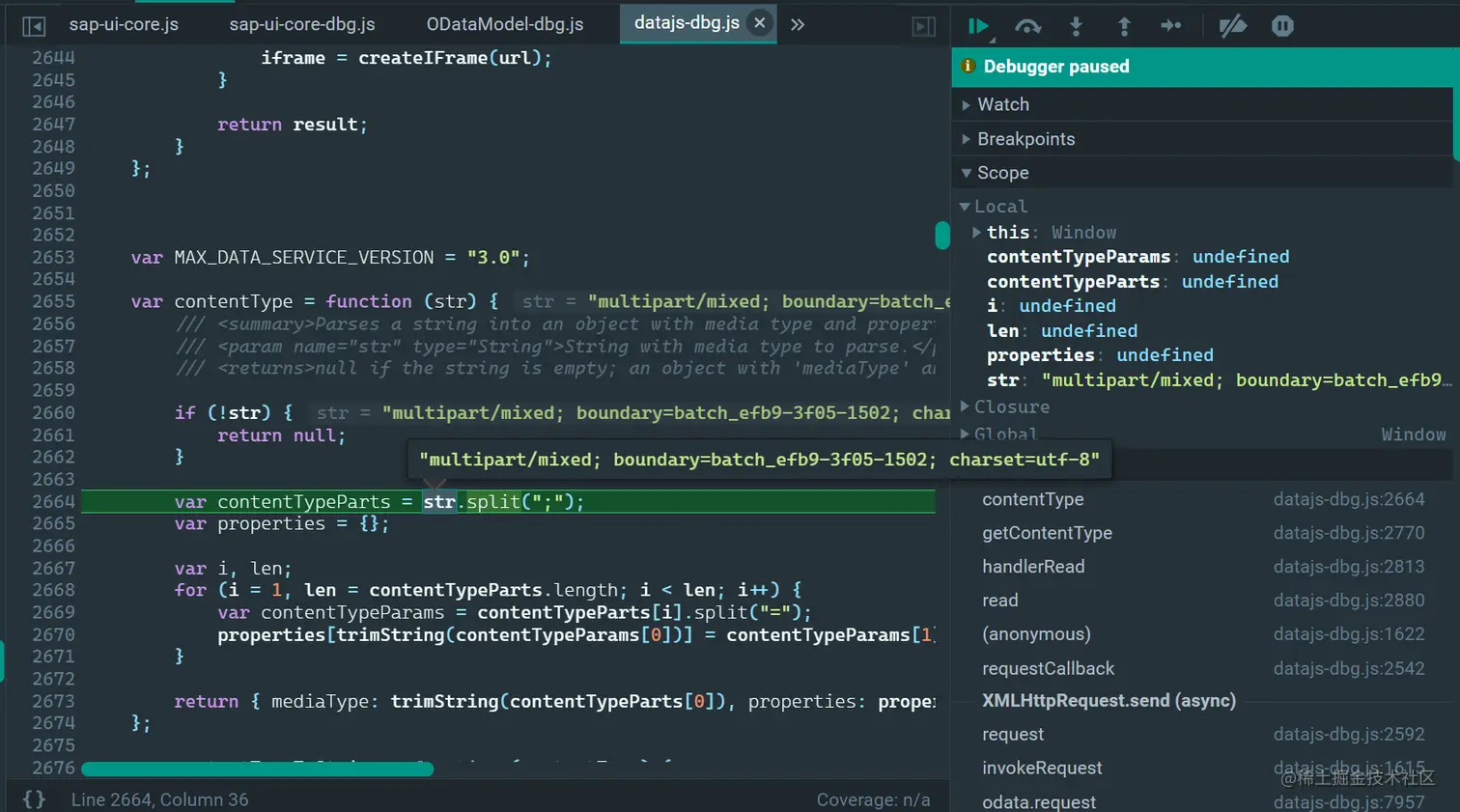Click len: undefined scope entry
The width and height of the screenshot is (1460, 812).
pos(1062,331)
